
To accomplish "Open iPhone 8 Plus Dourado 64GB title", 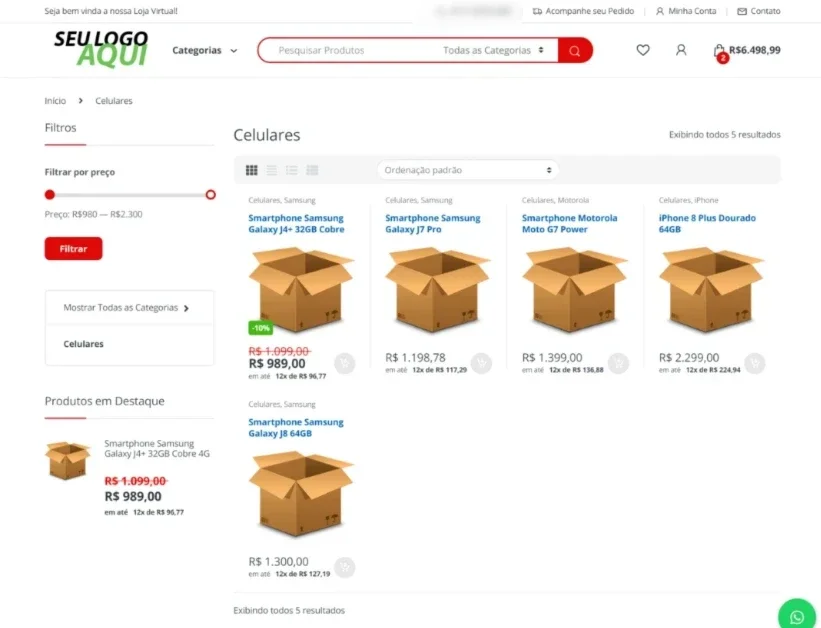I will point(707,224).
